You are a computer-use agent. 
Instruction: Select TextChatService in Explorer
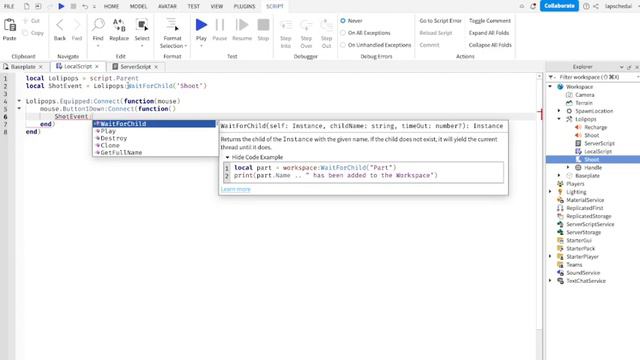coord(586,281)
